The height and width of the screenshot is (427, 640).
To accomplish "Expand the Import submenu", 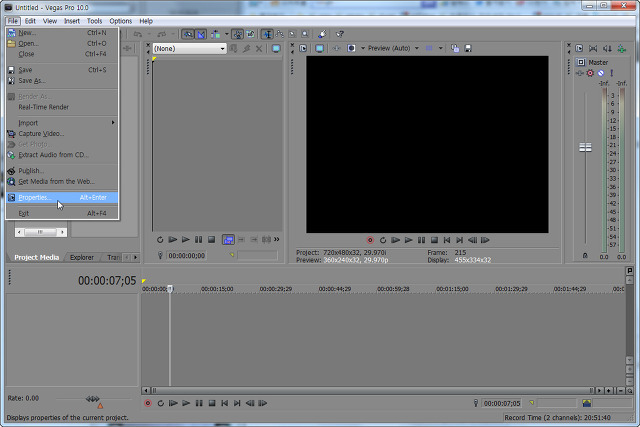I will [x=62, y=123].
